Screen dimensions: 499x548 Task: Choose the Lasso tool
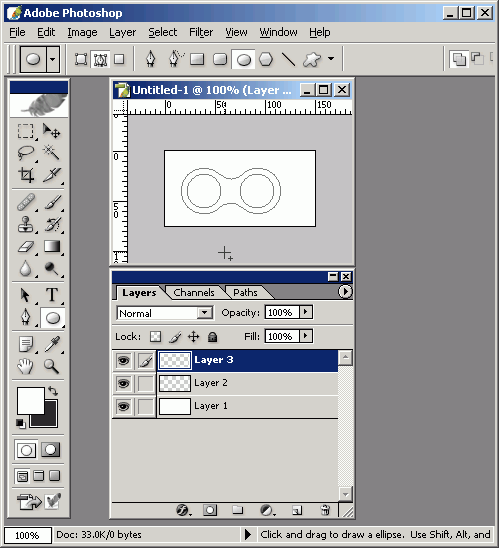26,152
